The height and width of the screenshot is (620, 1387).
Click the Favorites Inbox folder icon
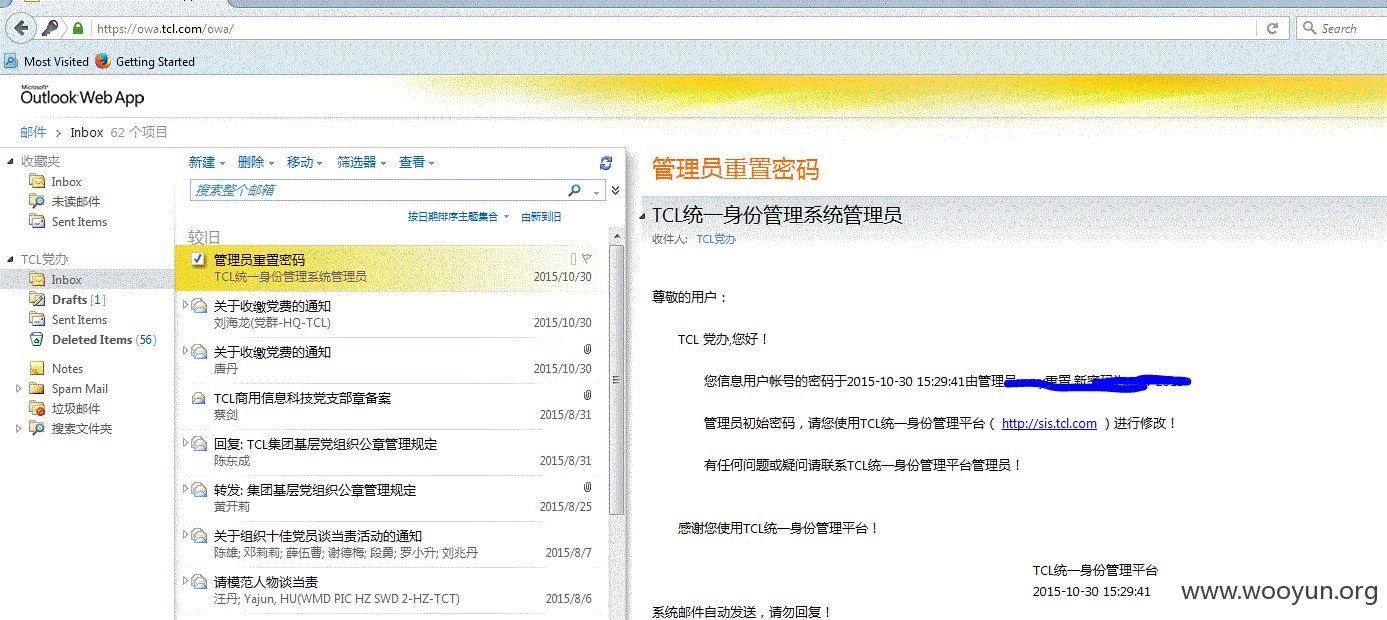37,182
